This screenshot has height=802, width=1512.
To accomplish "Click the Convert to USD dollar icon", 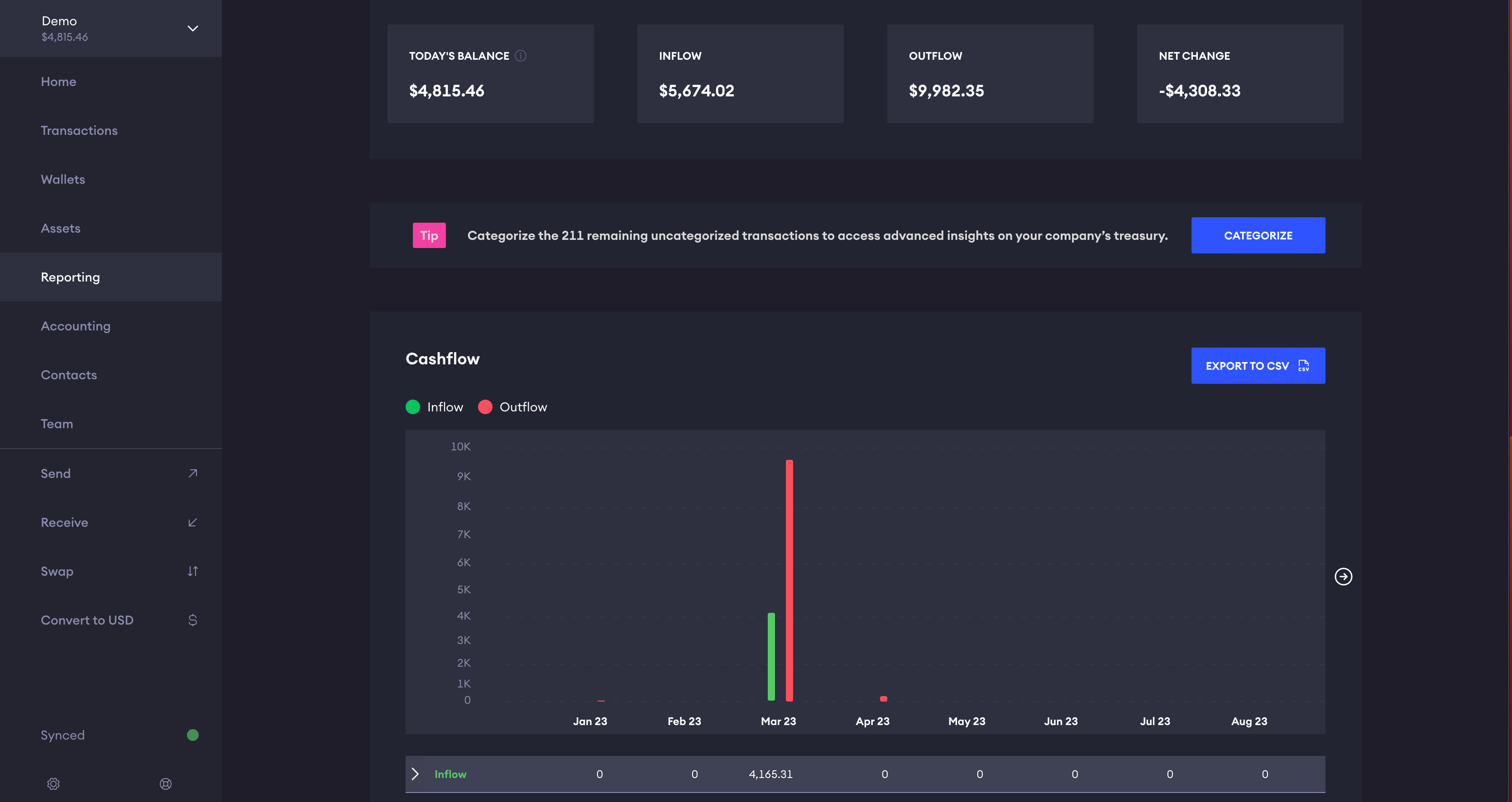I will coord(192,620).
